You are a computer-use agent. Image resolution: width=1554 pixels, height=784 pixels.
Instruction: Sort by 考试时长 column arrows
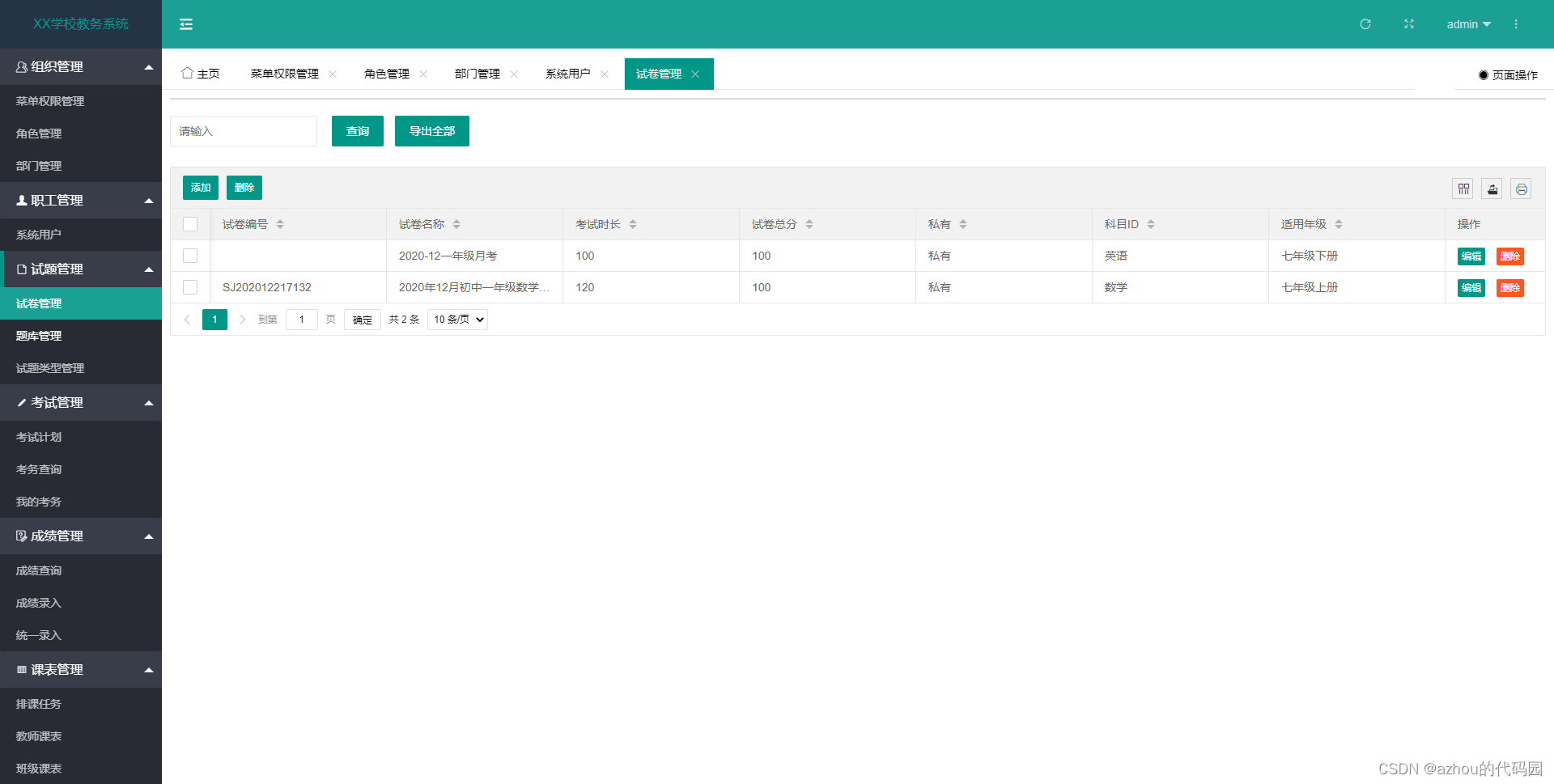coord(633,224)
